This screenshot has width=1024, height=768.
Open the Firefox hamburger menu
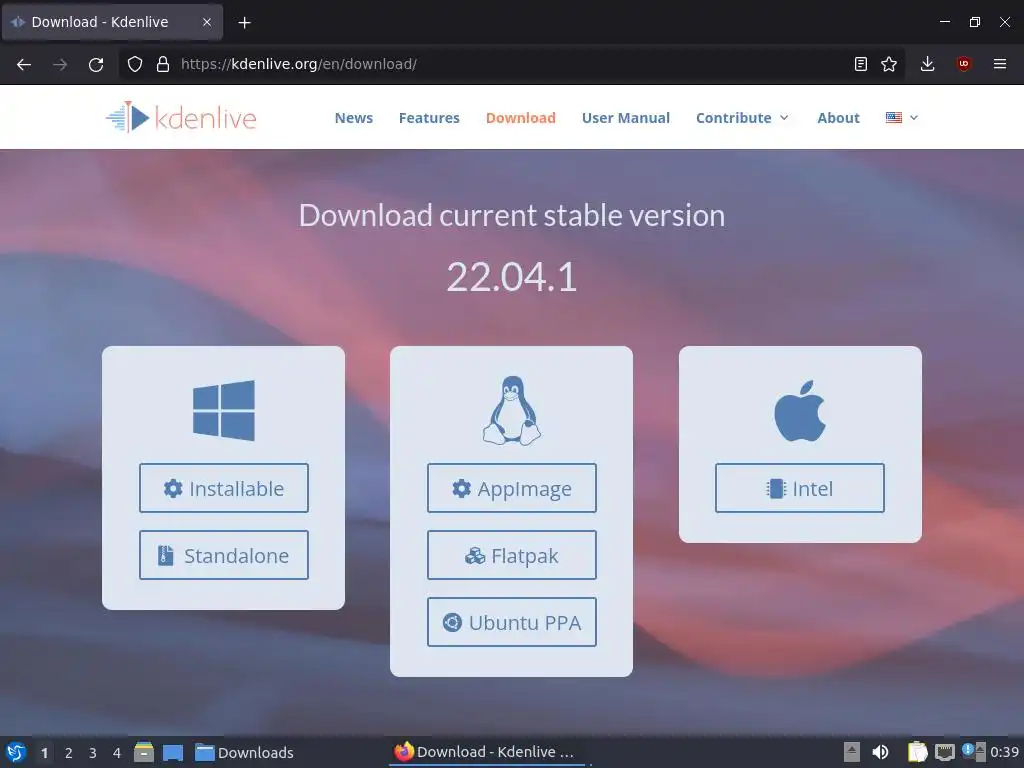coord(1000,64)
